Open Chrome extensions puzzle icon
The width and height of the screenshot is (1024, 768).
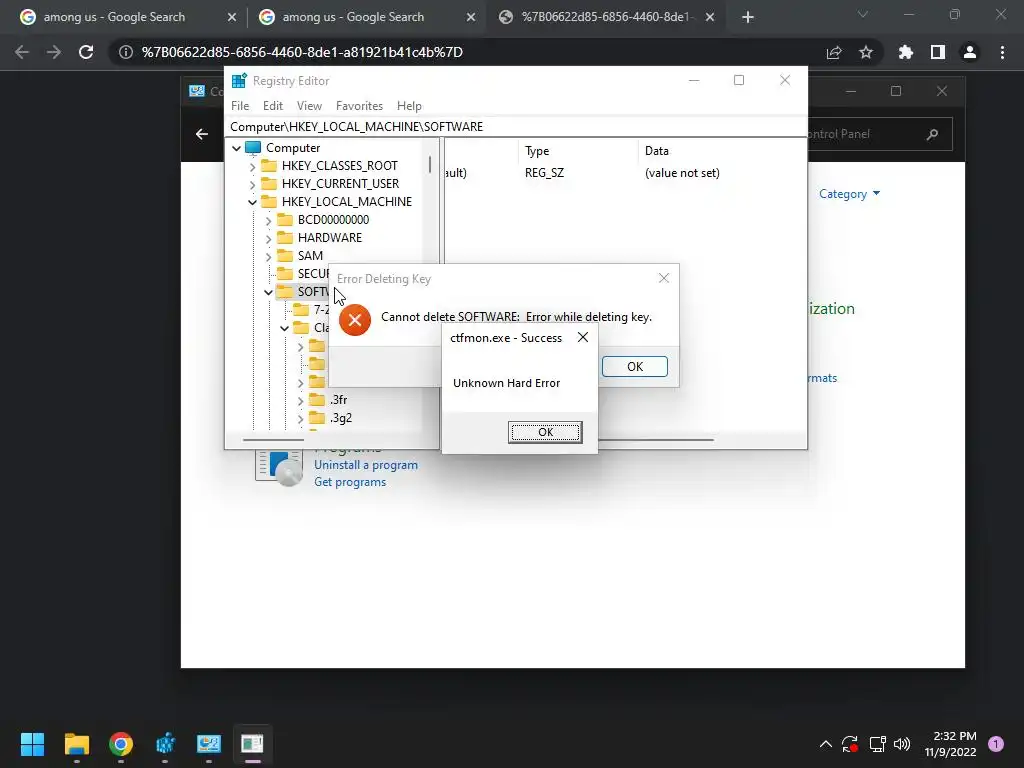pos(906,52)
